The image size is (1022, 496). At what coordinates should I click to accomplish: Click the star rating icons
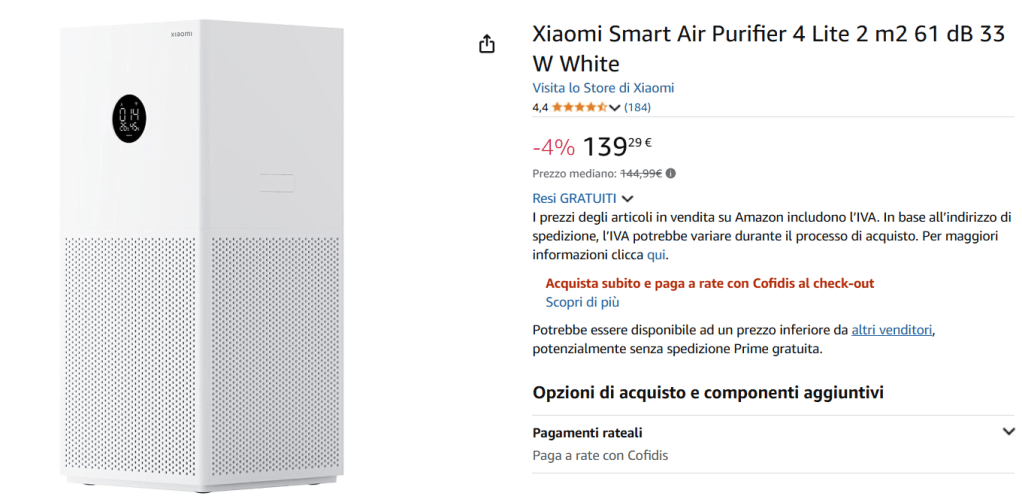pos(579,107)
